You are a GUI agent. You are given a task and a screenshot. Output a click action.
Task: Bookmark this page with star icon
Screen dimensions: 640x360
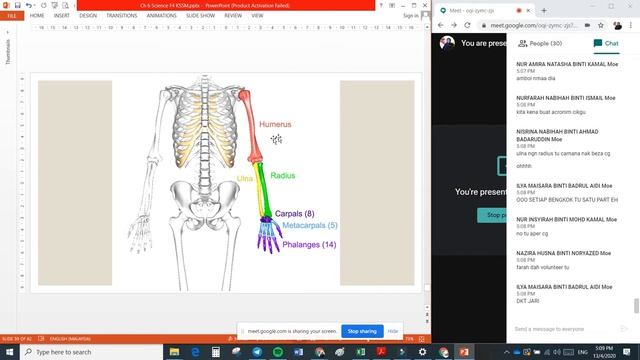[x=601, y=25]
